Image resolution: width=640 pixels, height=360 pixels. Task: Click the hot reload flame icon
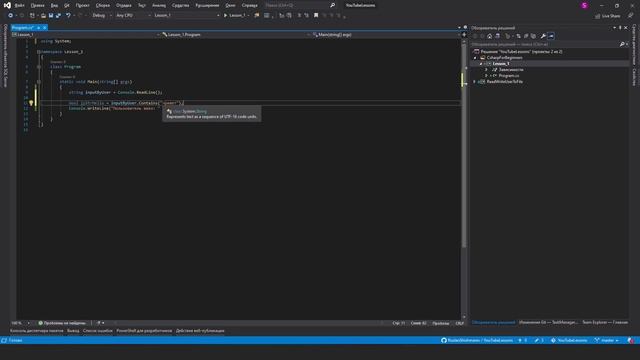click(257, 16)
